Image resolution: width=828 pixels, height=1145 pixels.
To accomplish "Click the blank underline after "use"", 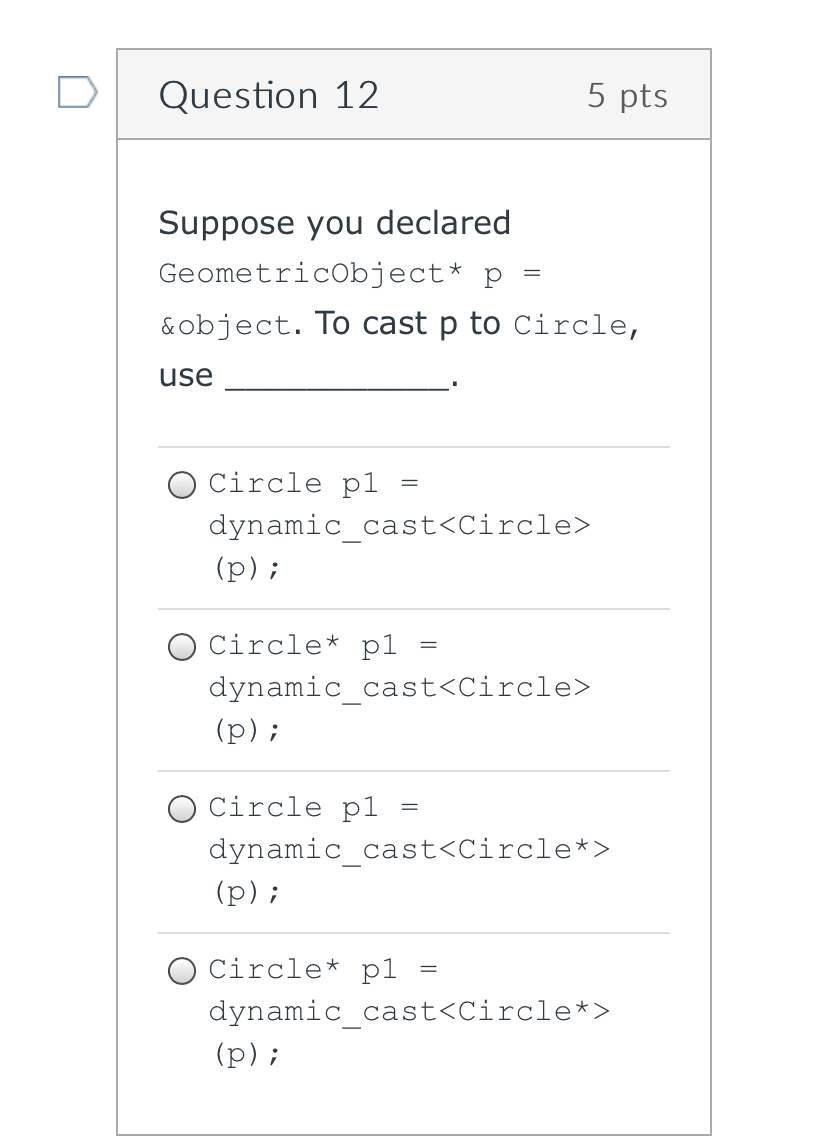I will 336,378.
